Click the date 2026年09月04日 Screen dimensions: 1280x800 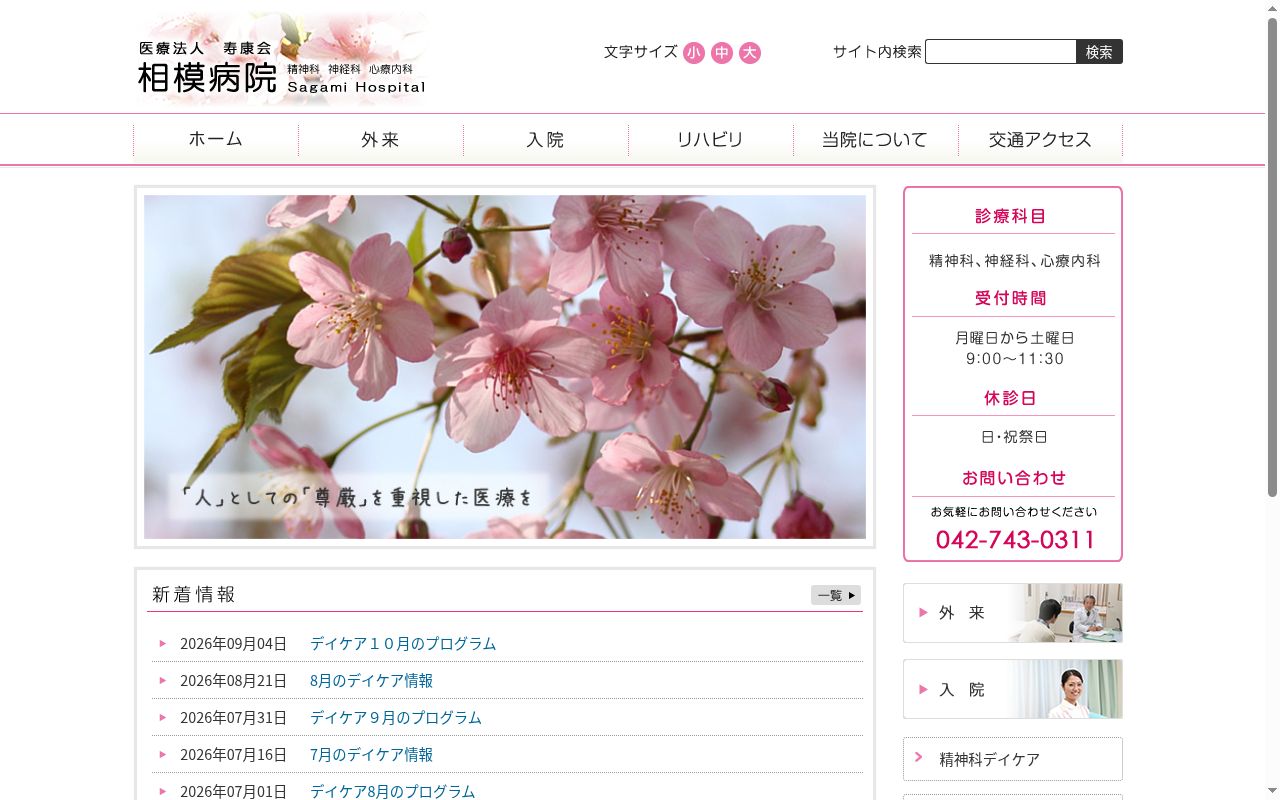point(233,643)
